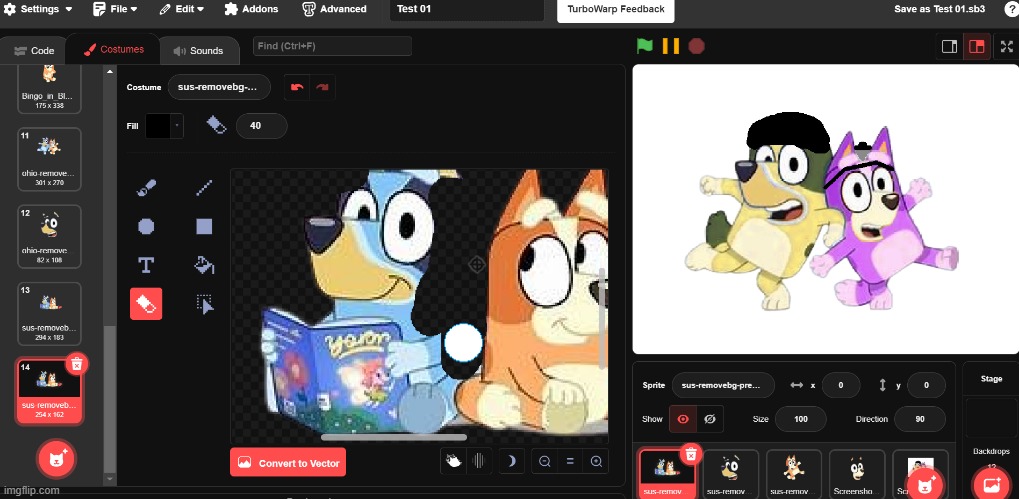Hide the sprite with crossed eye icon
This screenshot has height=499, width=1019.
click(x=710, y=419)
